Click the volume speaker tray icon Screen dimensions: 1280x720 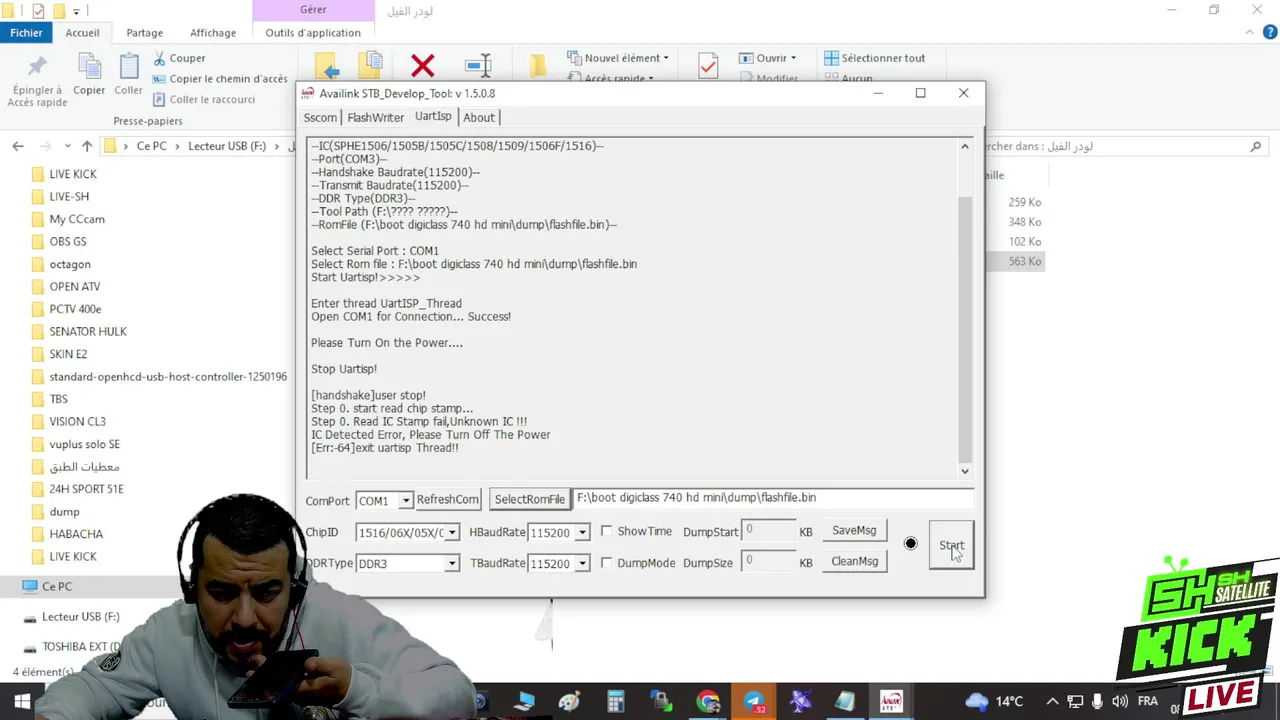click(1119, 702)
